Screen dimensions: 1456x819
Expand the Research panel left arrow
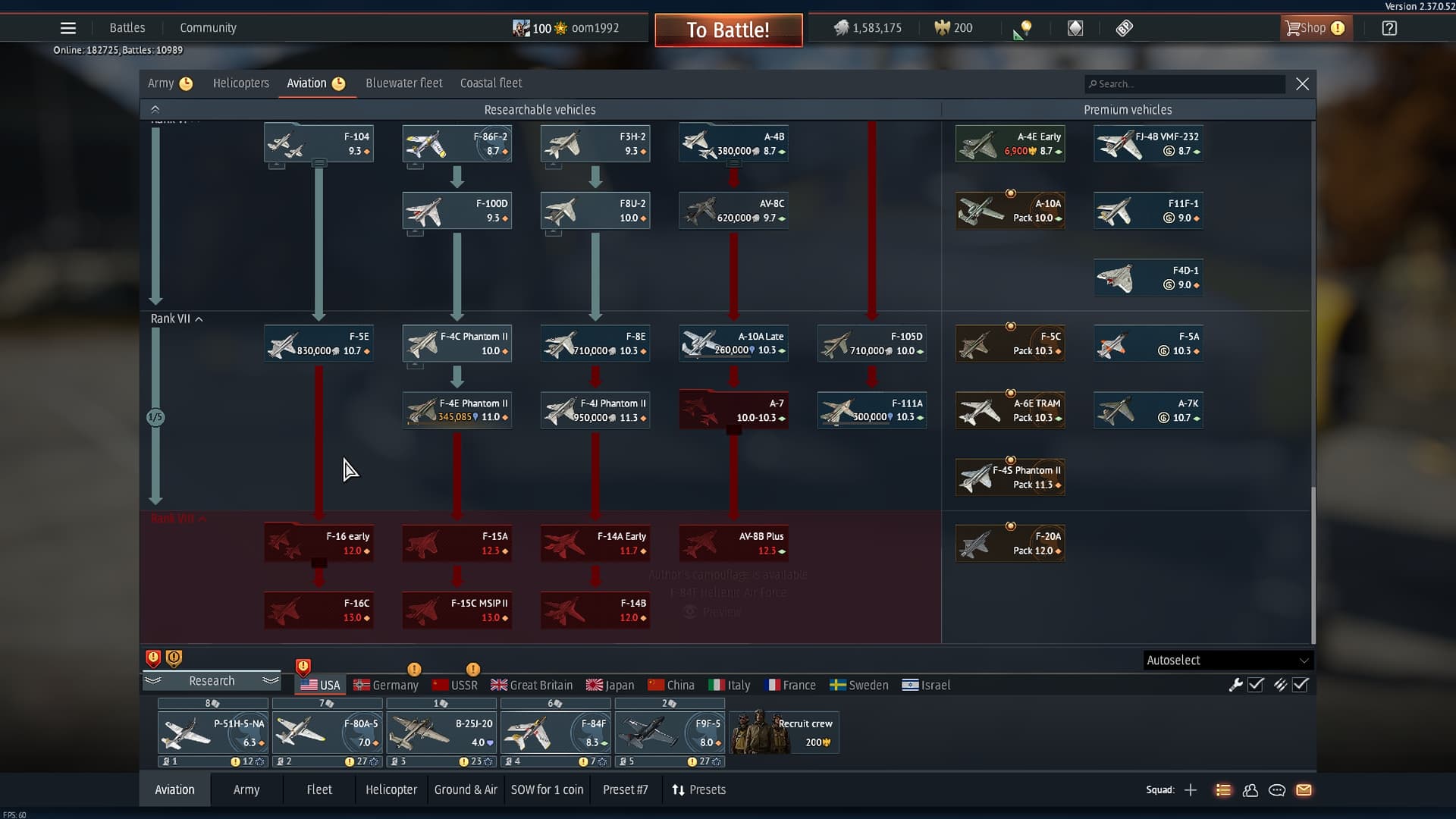(x=153, y=681)
